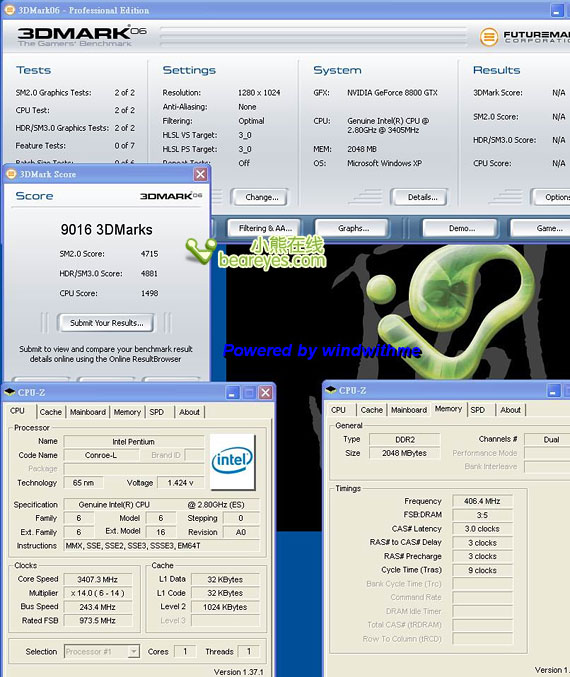Screen dimensions: 570x677
Task: Click Submit Your Results... button
Action: coord(106,323)
